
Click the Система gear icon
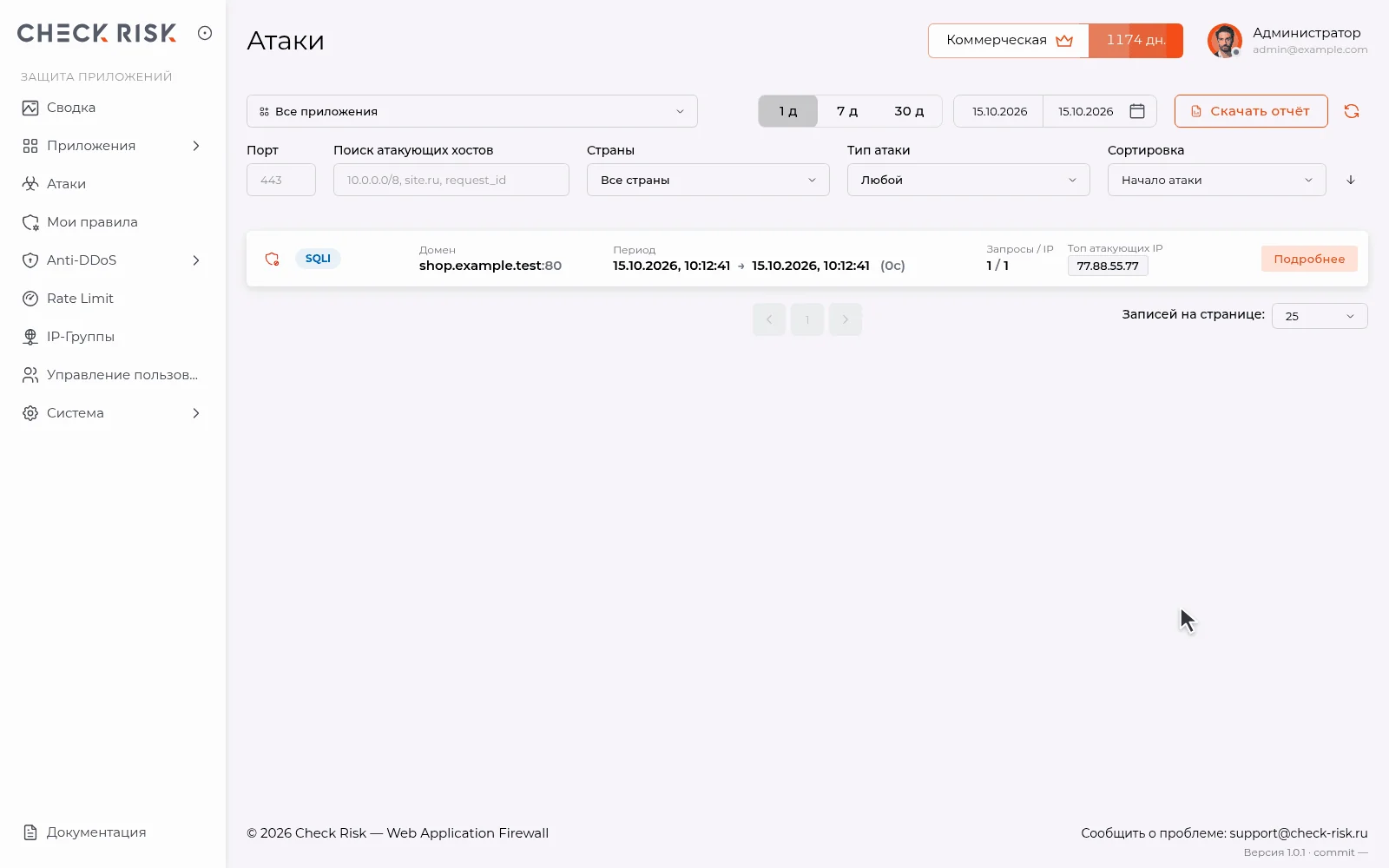point(30,413)
